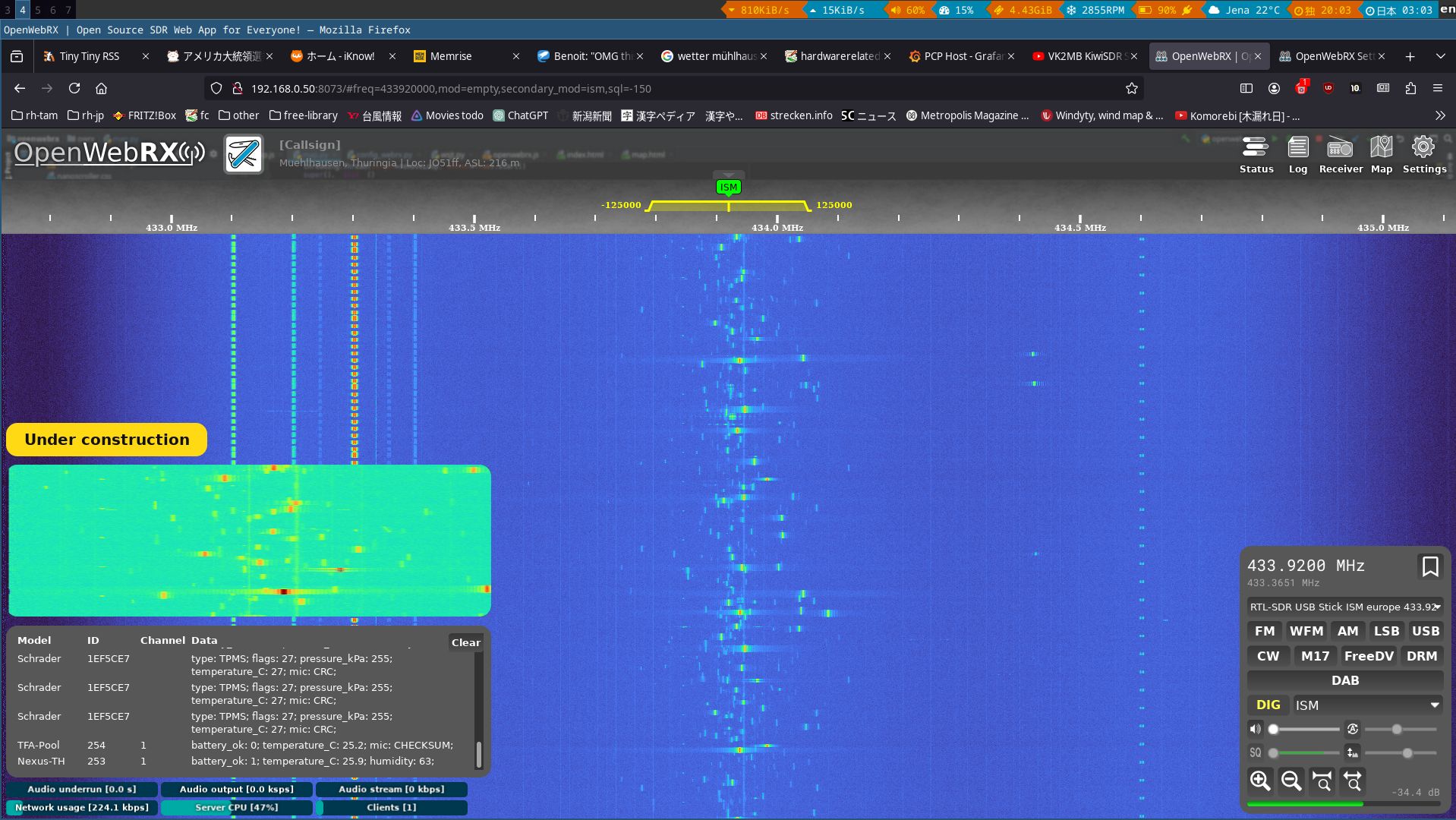Bookmark this page with the star icon
The height and width of the screenshot is (820, 1456).
[1132, 88]
